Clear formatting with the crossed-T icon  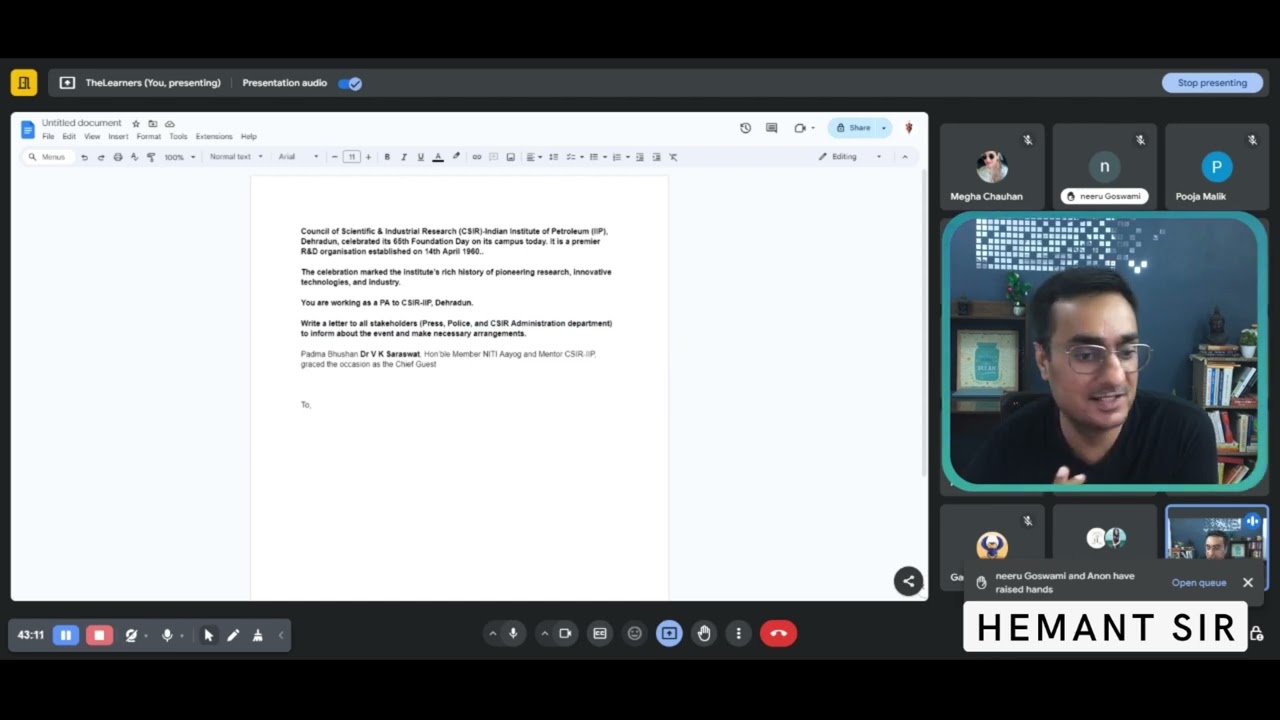[673, 157]
